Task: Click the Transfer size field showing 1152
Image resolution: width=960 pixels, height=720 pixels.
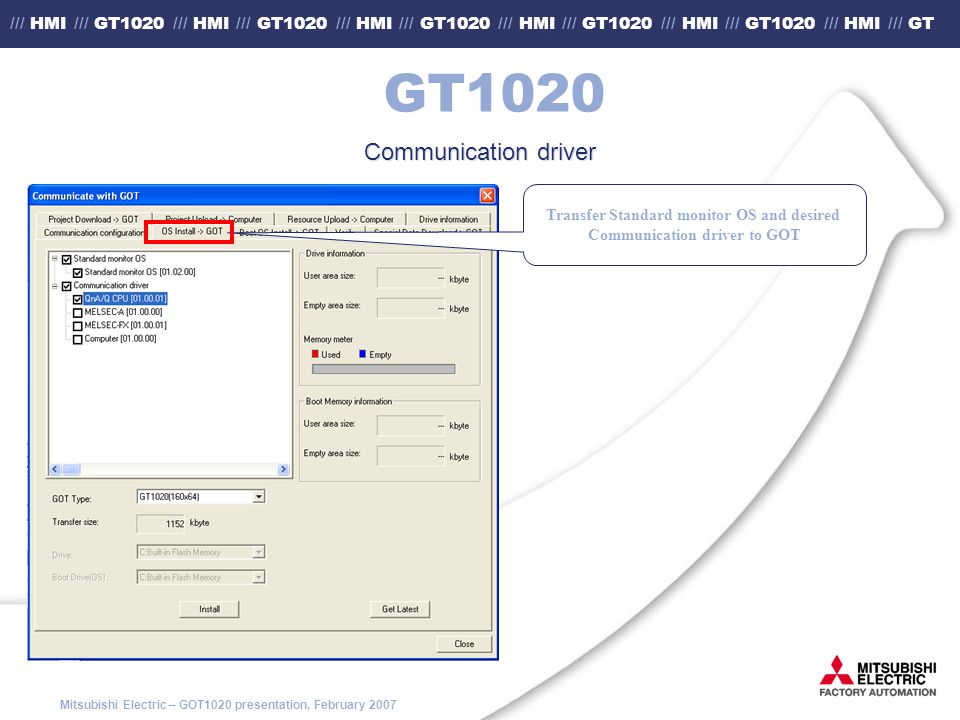Action: coord(161,523)
